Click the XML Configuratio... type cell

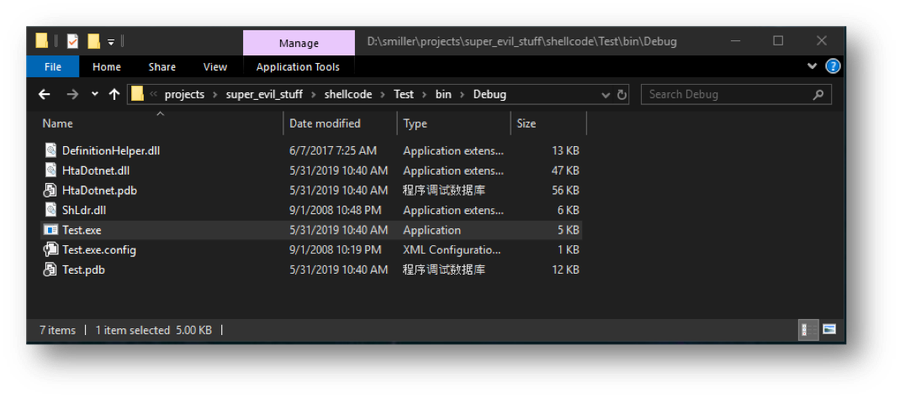[452, 250]
